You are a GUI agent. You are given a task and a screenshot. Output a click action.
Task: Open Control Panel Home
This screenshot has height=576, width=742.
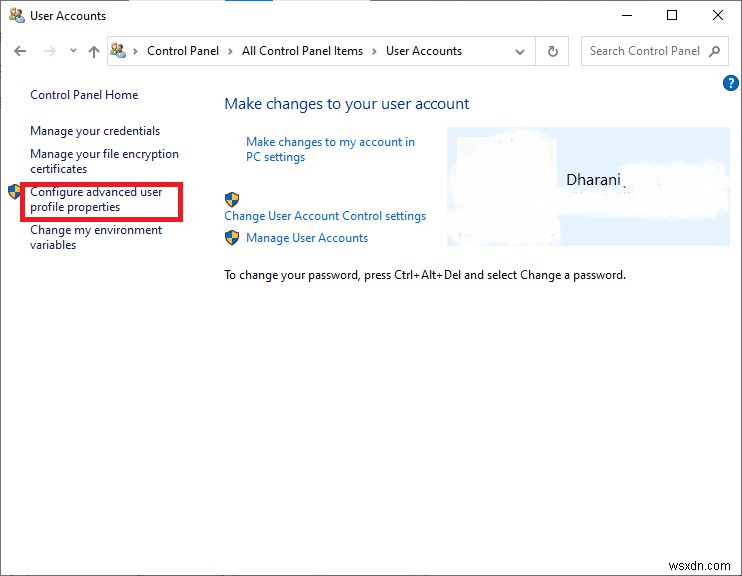(x=84, y=95)
